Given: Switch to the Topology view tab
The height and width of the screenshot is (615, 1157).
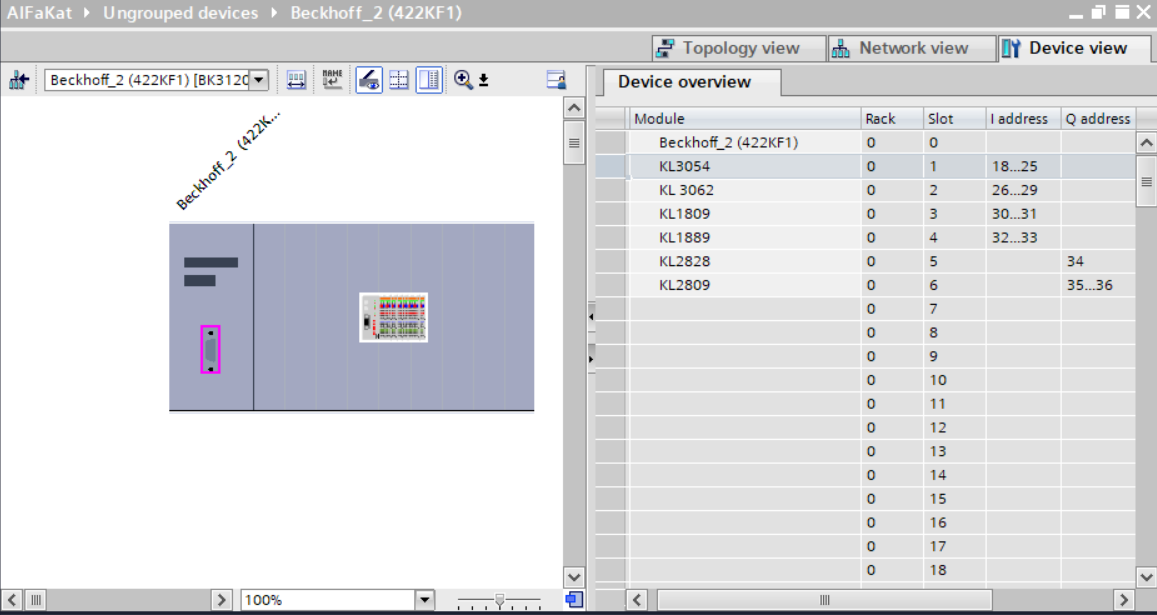Looking at the screenshot, I should coord(739,48).
